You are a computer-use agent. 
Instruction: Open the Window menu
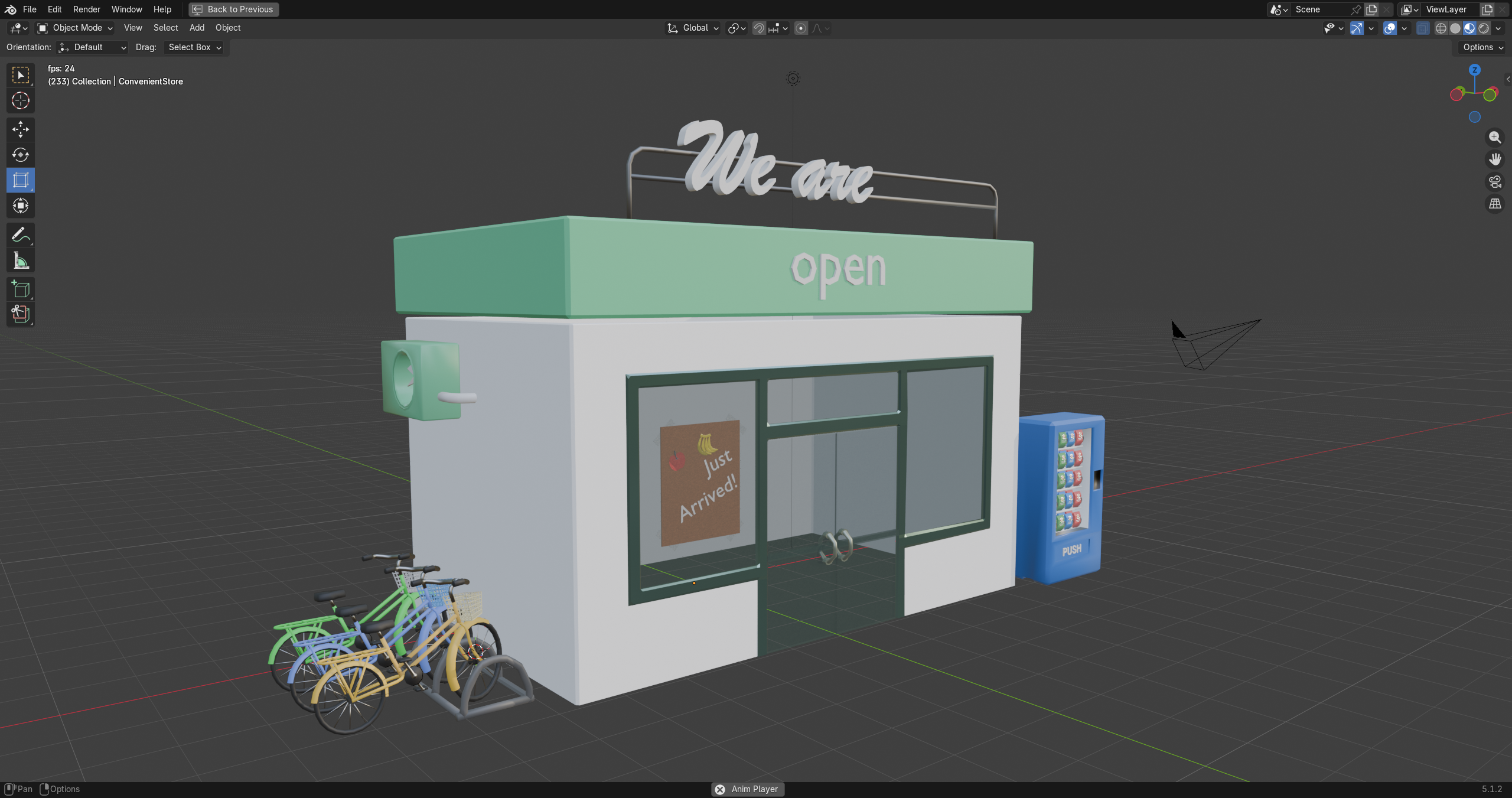click(x=127, y=9)
